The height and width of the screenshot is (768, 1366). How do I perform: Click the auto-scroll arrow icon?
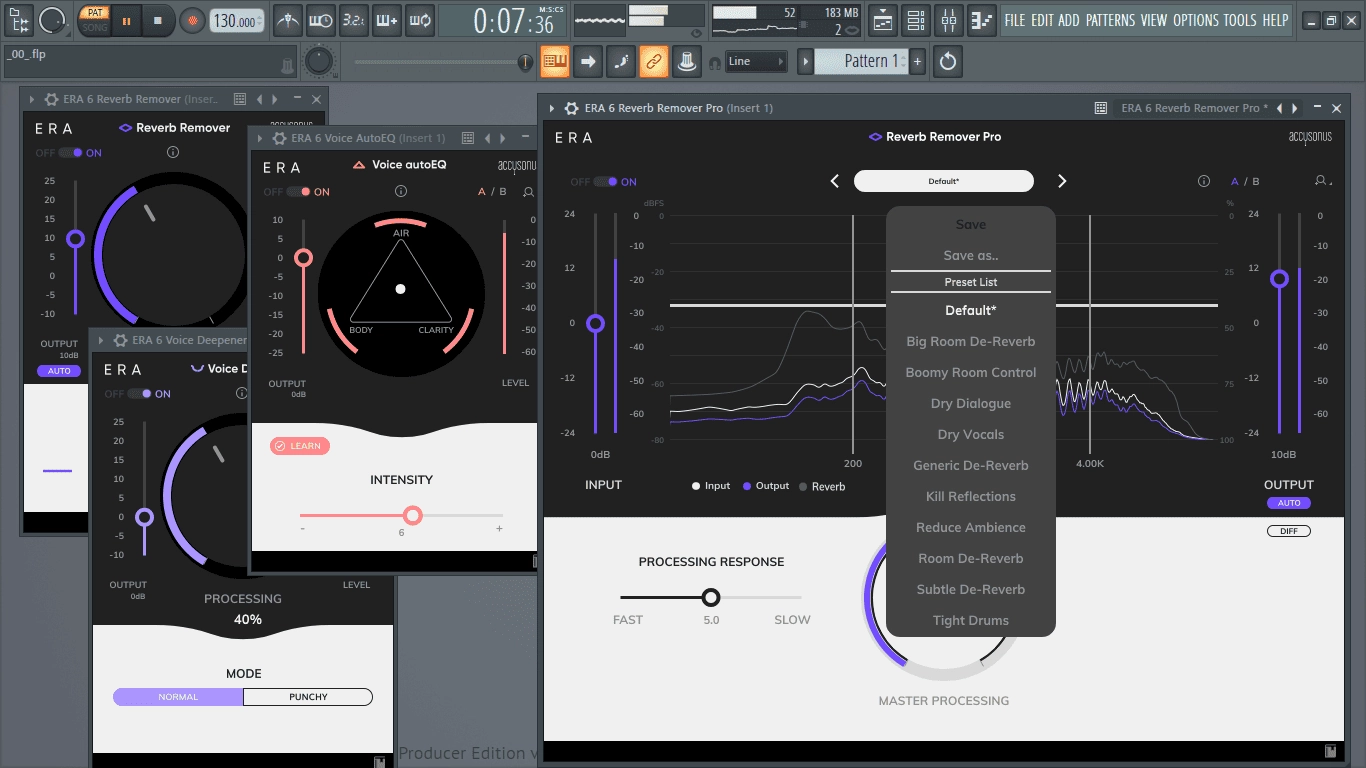coord(588,61)
